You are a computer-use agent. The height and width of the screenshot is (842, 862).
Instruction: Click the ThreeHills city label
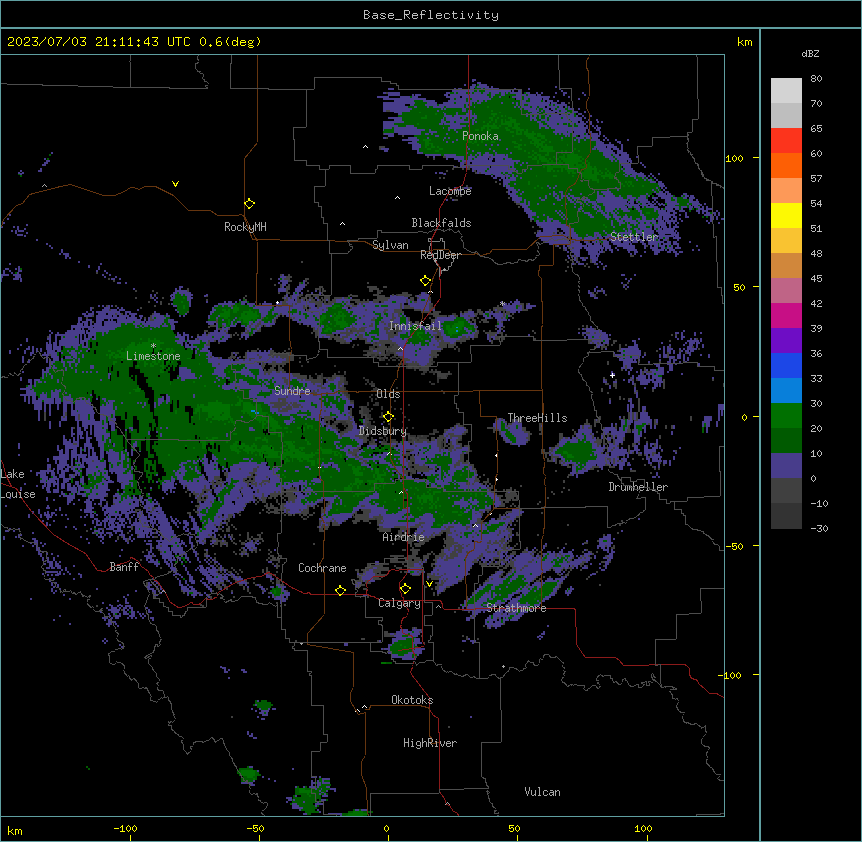(x=537, y=418)
